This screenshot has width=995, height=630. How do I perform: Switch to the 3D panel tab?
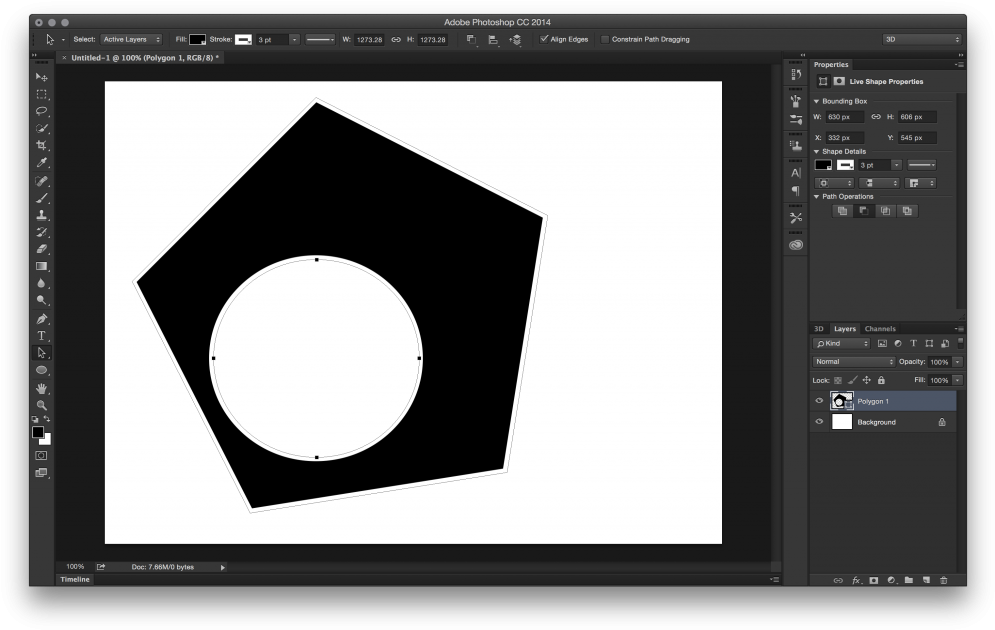click(x=819, y=328)
